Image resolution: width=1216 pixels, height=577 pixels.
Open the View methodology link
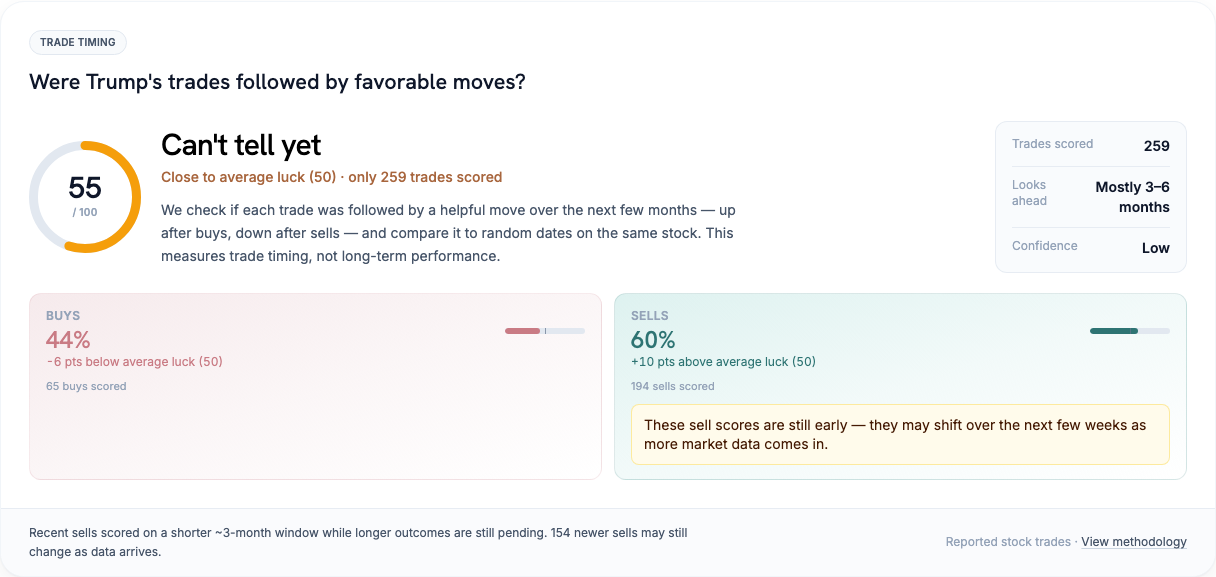point(1134,542)
